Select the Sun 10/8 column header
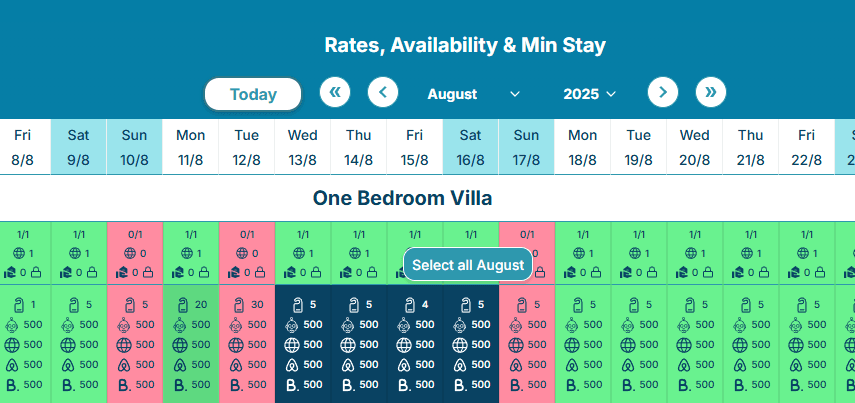The image size is (855, 403). tap(134, 147)
